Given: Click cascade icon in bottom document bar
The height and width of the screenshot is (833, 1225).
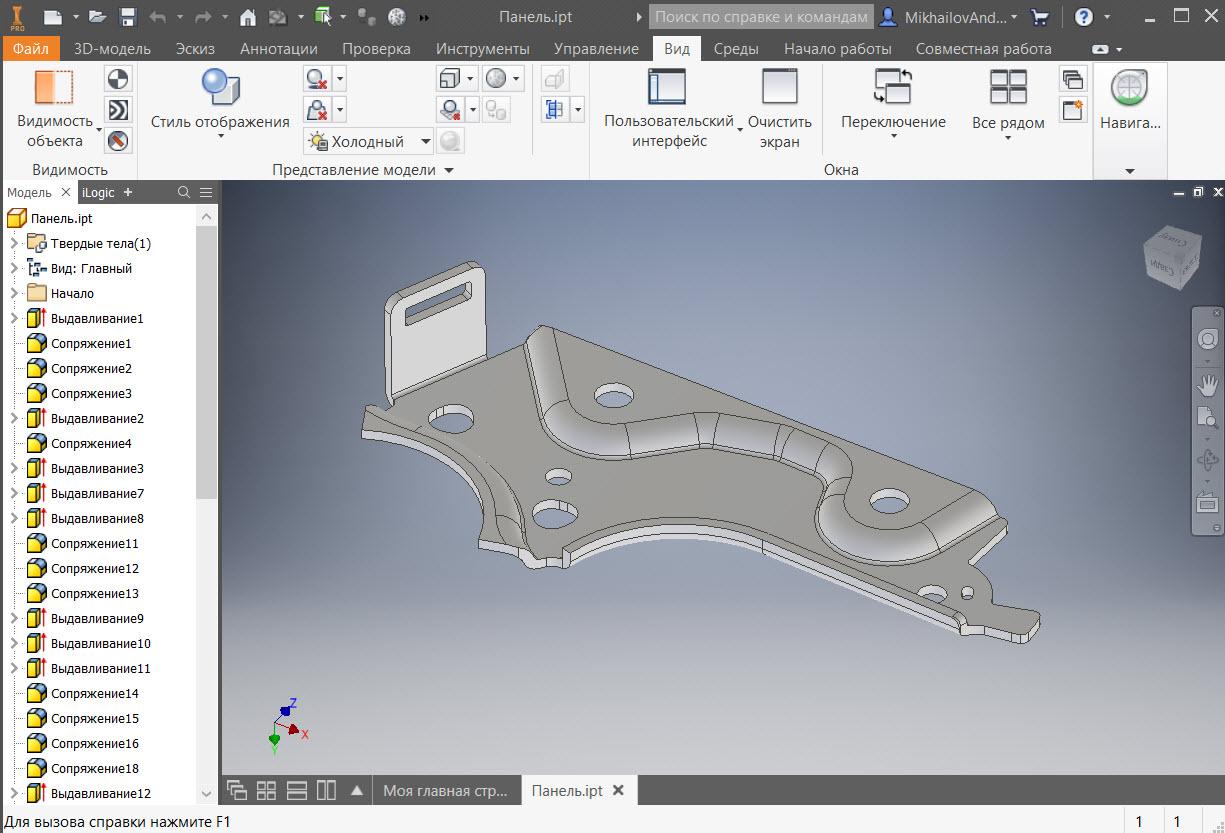Looking at the screenshot, I should pos(237,790).
